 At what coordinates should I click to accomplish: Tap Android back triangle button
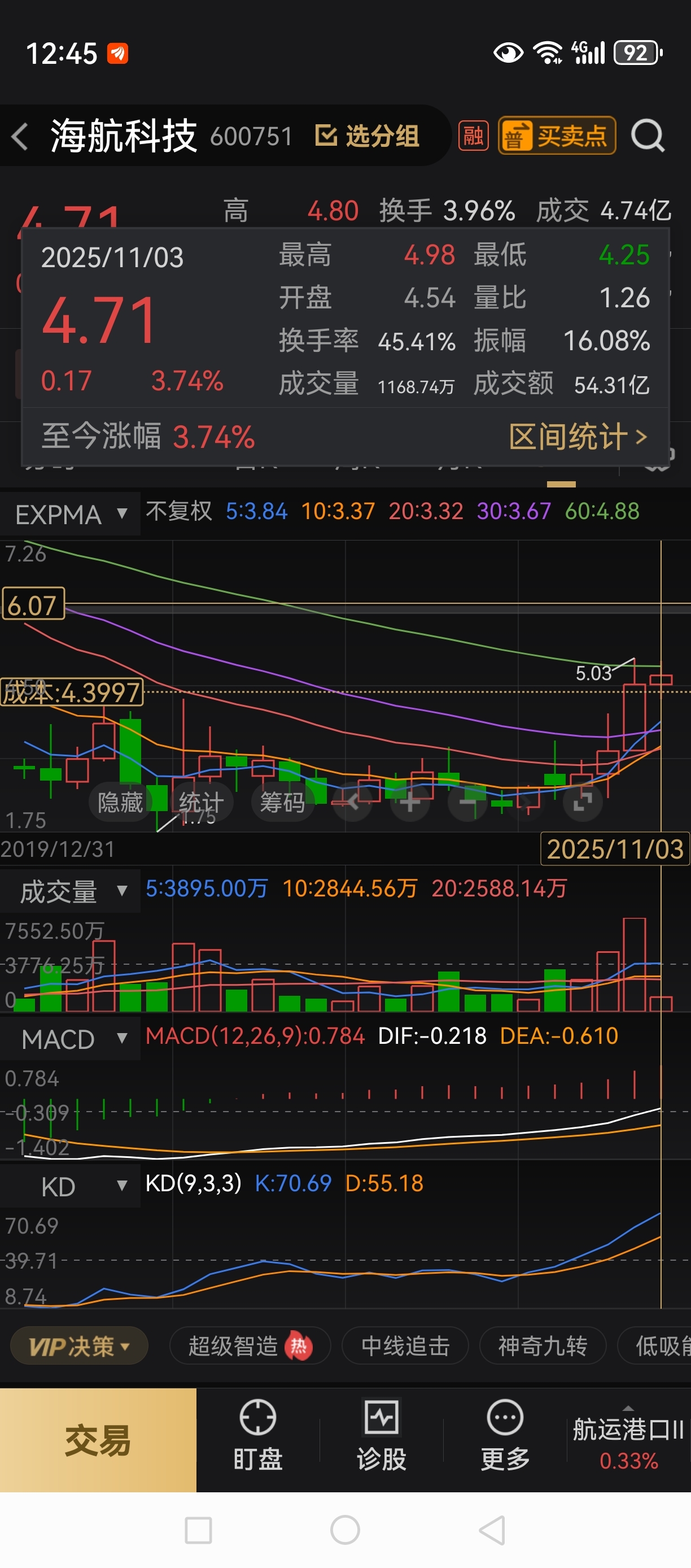[492, 1530]
